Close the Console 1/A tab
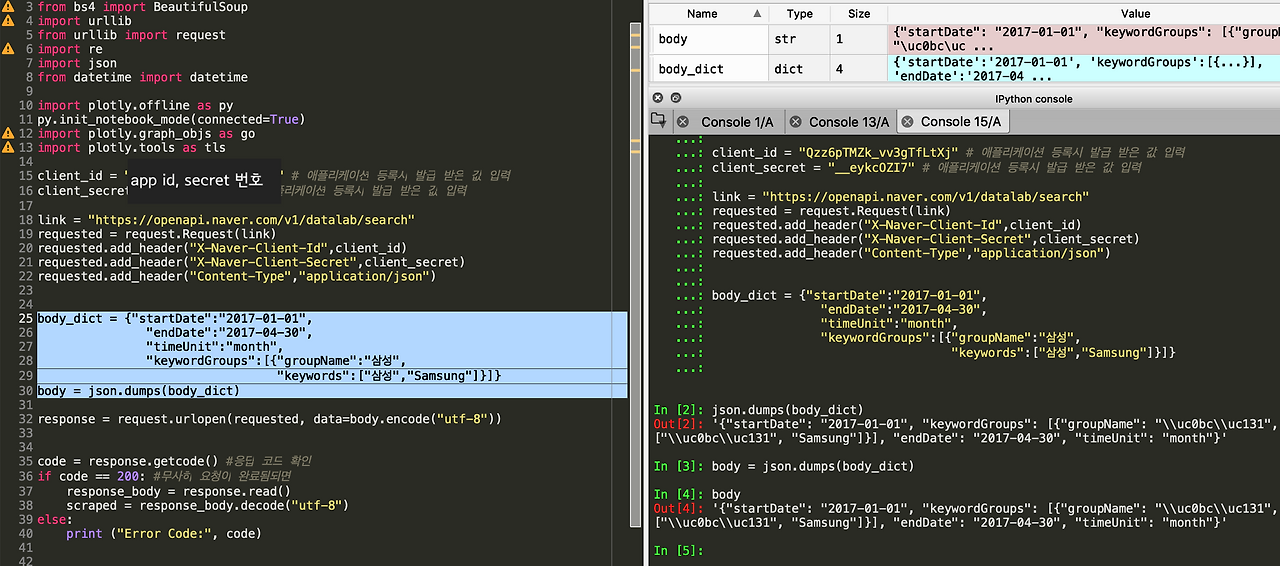1280x566 pixels. [683, 122]
